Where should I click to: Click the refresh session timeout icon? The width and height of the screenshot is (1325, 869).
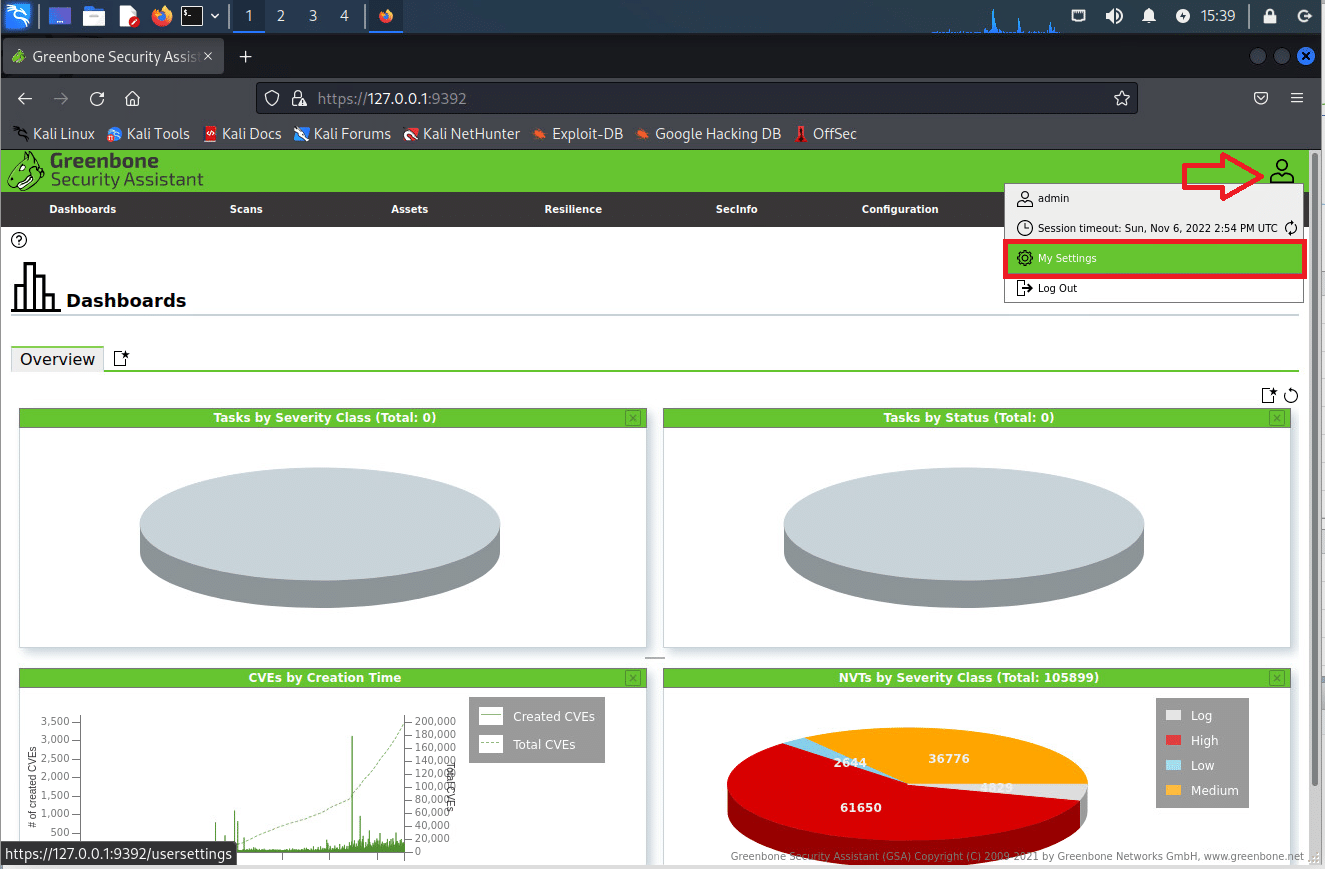[x=1291, y=228]
